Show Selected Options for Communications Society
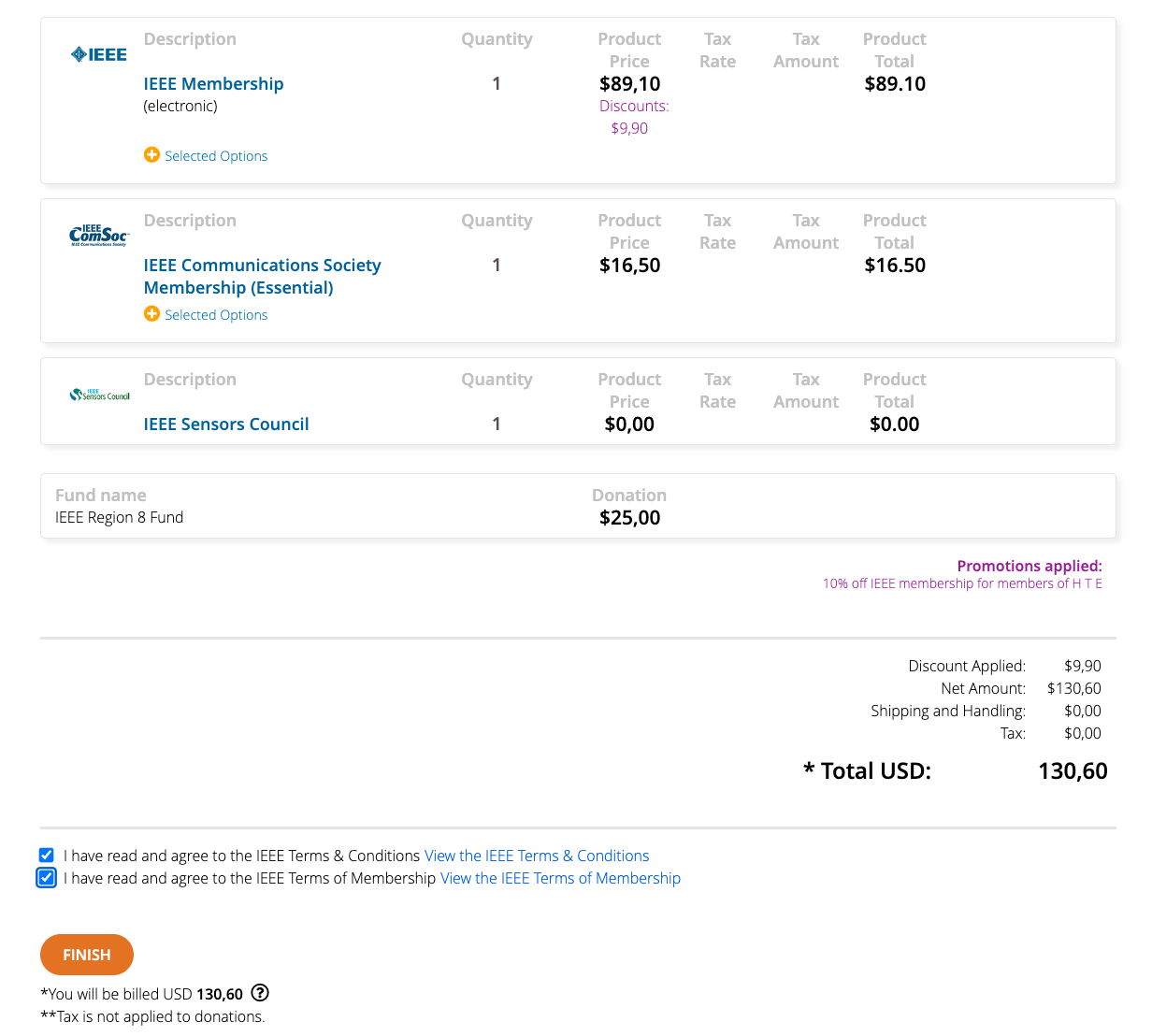This screenshot has height=1036, width=1152. tap(216, 314)
